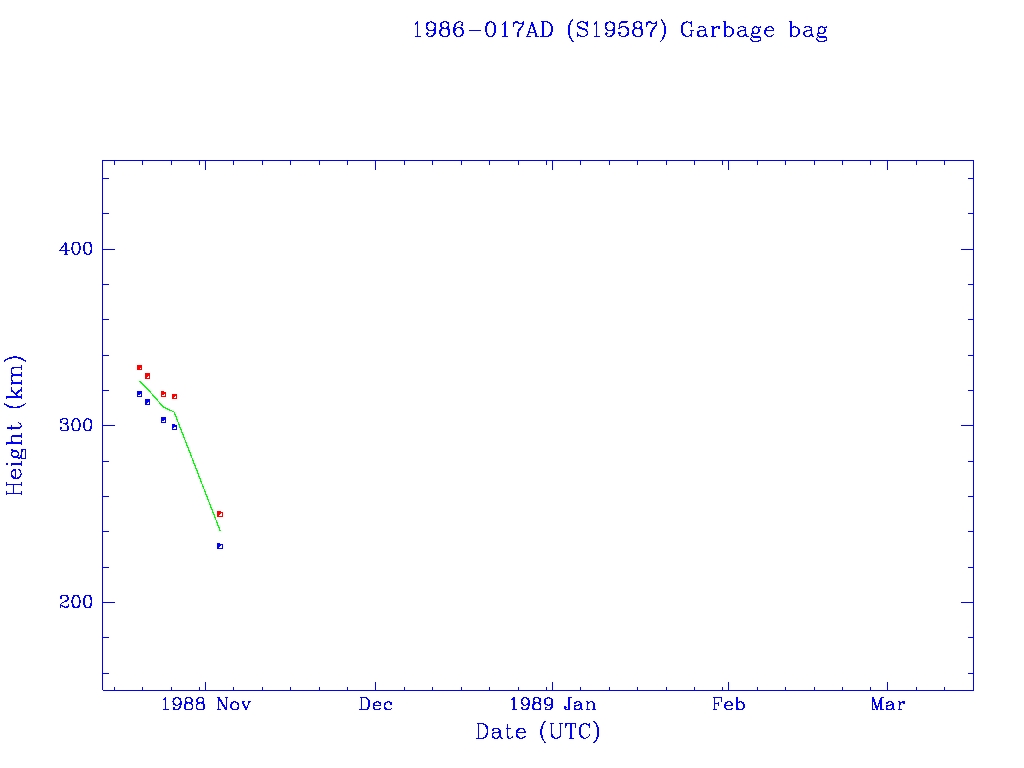Image resolution: width=1024 pixels, height=768 pixels.
Task: Select the highest red data point
Action: click(139, 368)
